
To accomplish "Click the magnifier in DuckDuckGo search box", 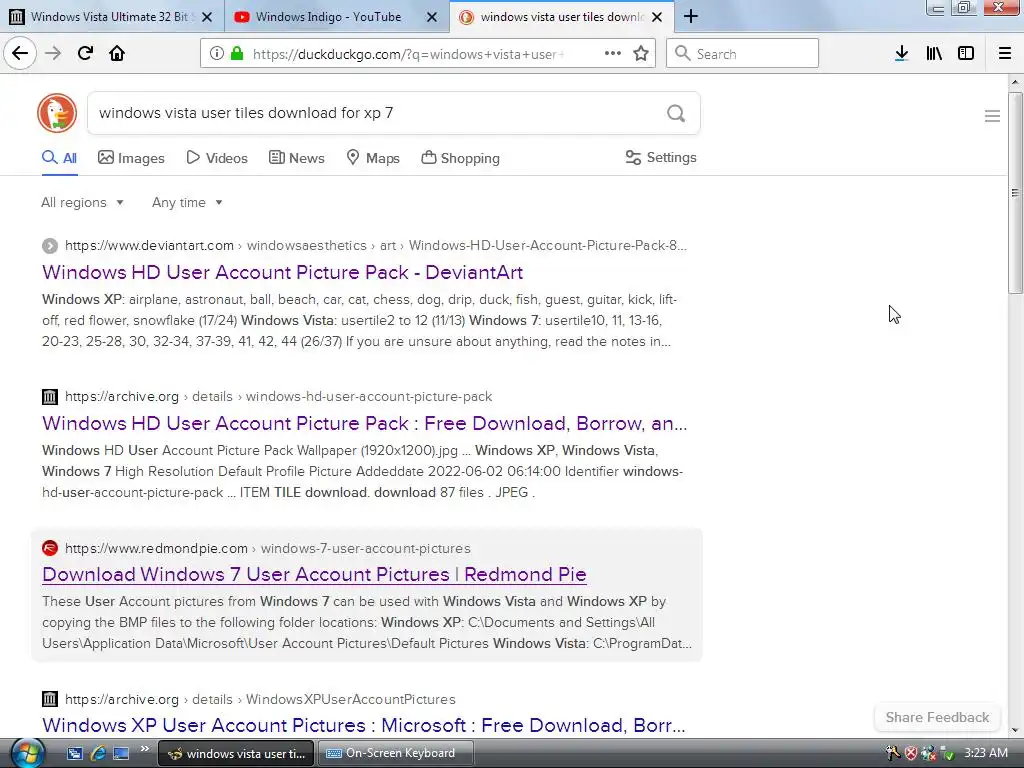I will pos(676,114).
